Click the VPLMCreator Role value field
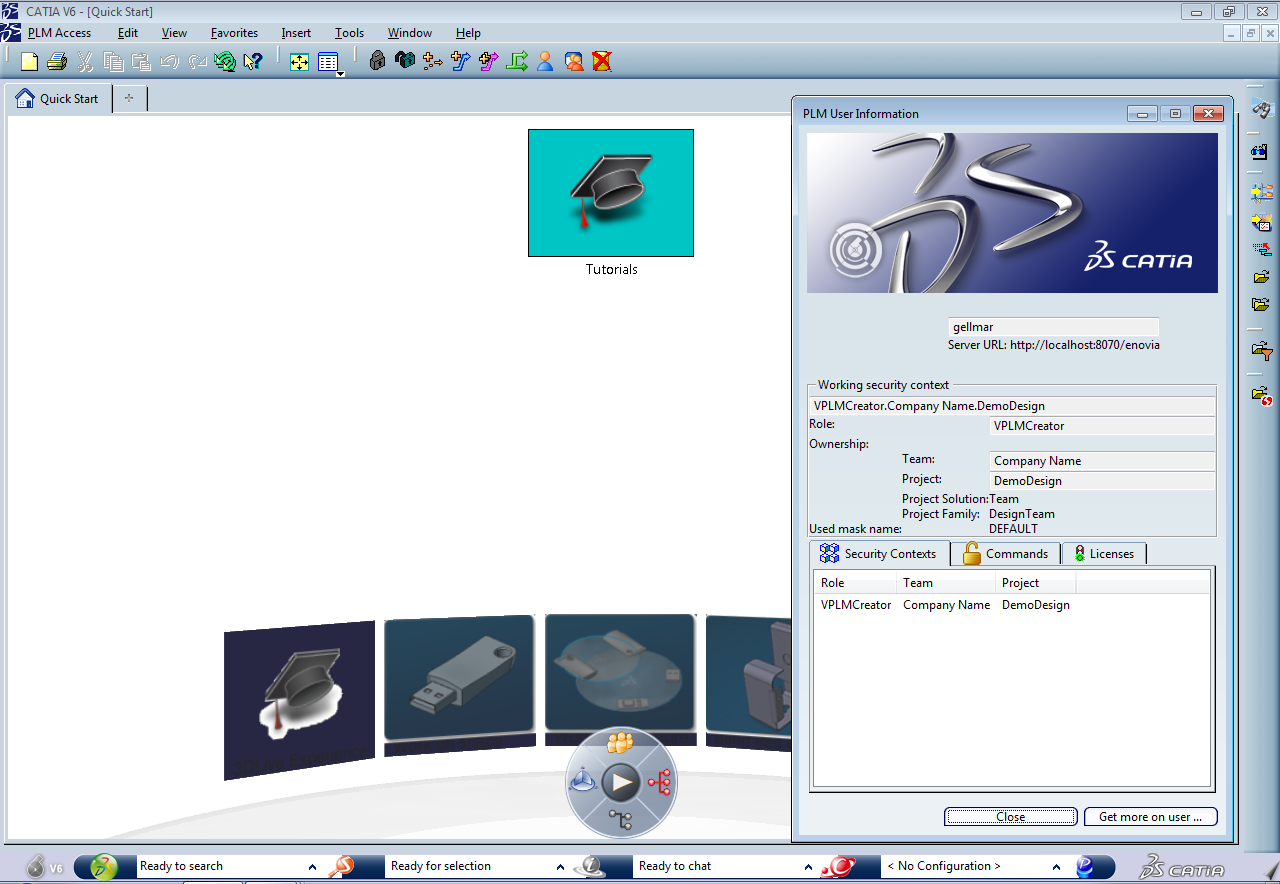1280x884 pixels. (x=1102, y=426)
